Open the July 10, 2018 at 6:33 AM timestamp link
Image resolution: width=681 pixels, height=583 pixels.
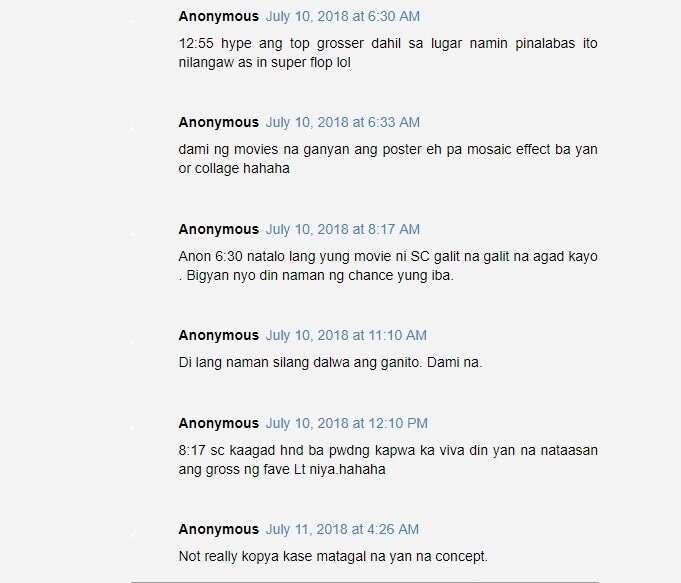[x=343, y=123]
